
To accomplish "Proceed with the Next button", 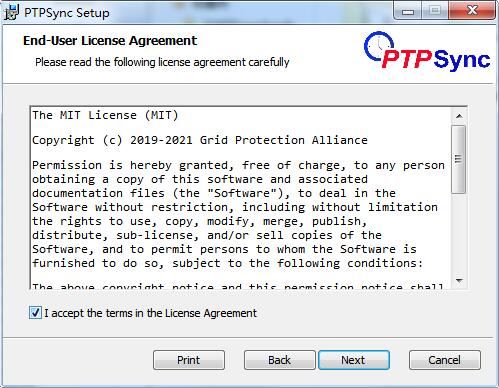I will [354, 360].
